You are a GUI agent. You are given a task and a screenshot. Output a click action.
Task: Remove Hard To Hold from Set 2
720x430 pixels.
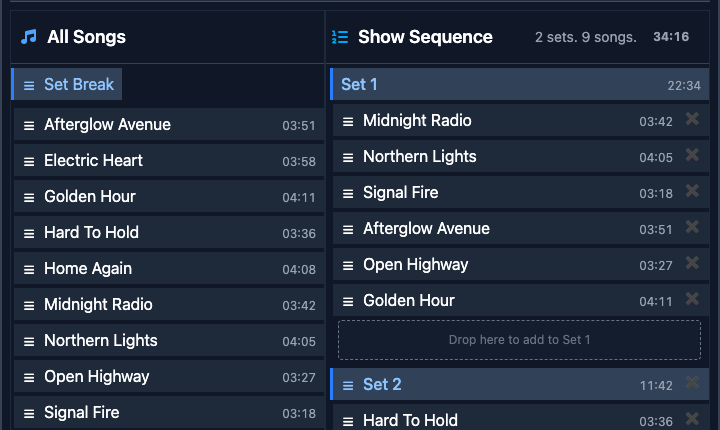(692, 420)
